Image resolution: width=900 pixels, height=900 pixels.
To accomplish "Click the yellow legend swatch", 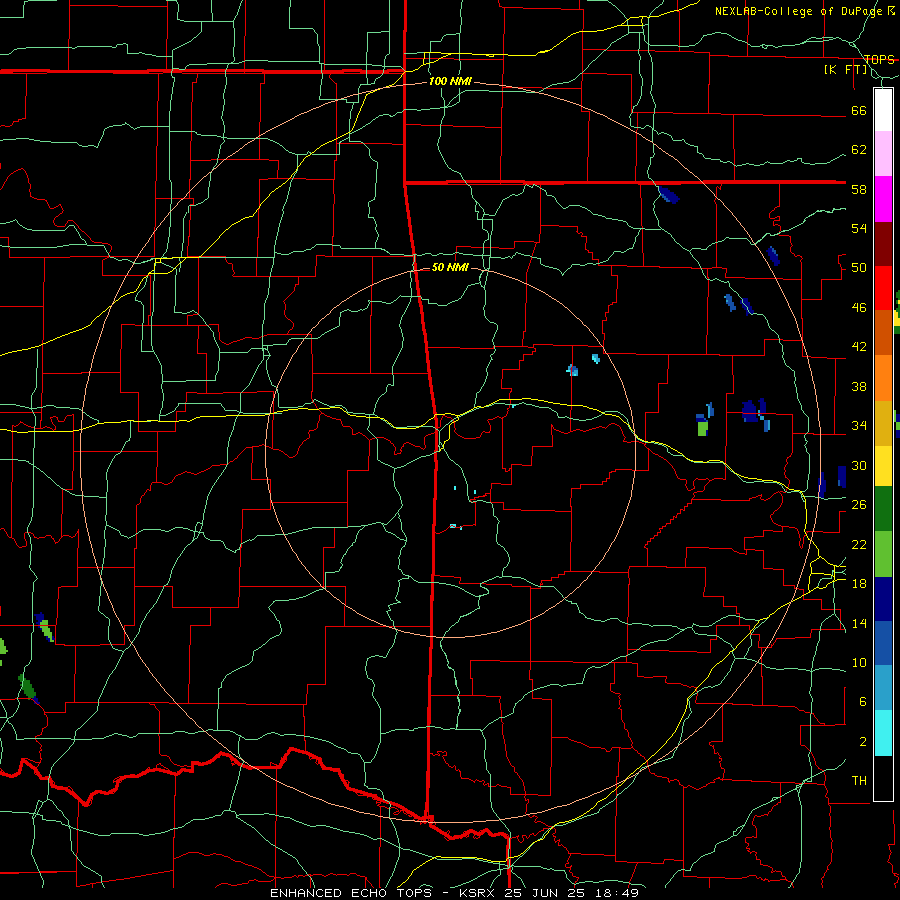I will pos(883,466).
